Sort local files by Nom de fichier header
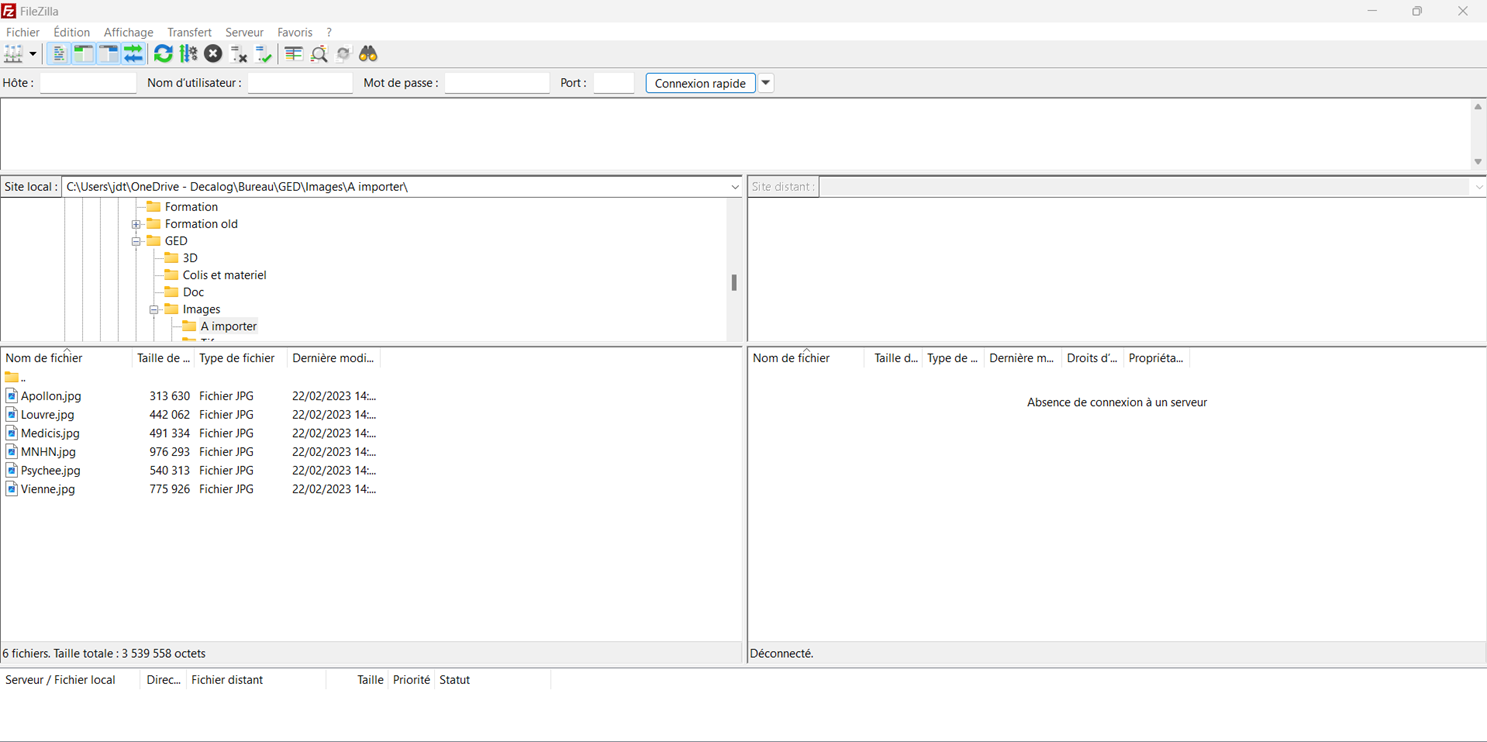This screenshot has width=1487, height=742. [x=66, y=358]
